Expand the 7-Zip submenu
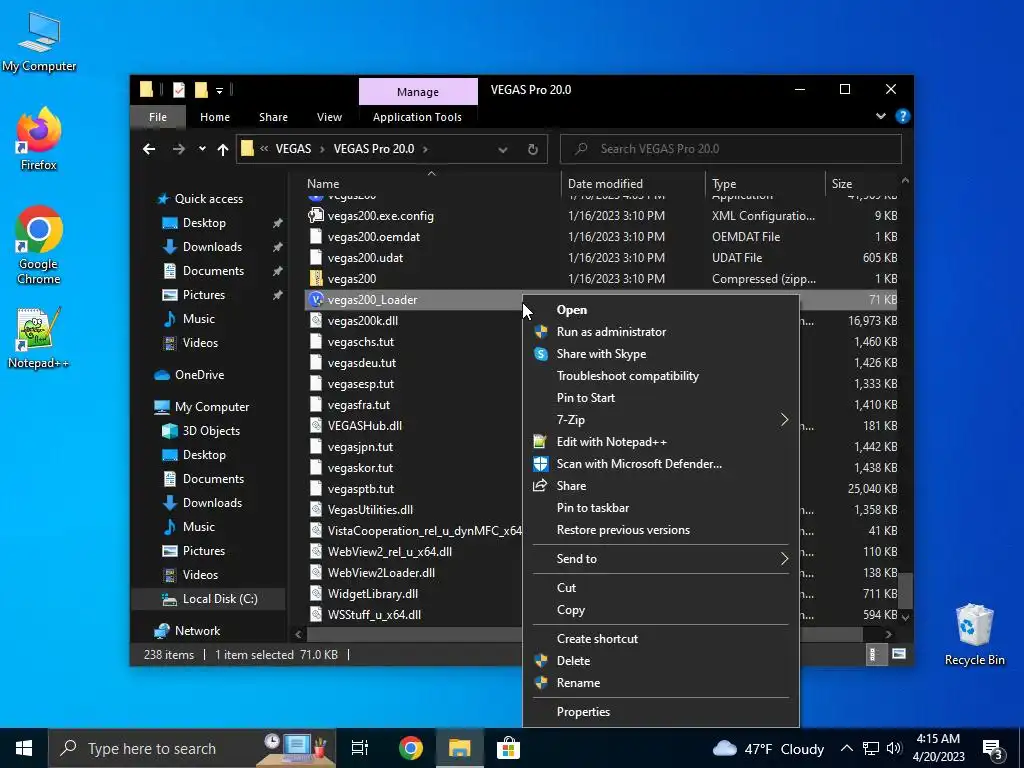 pos(784,420)
